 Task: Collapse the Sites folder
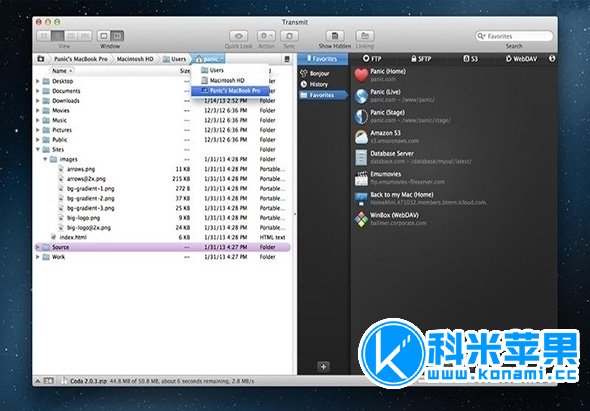click(38, 150)
